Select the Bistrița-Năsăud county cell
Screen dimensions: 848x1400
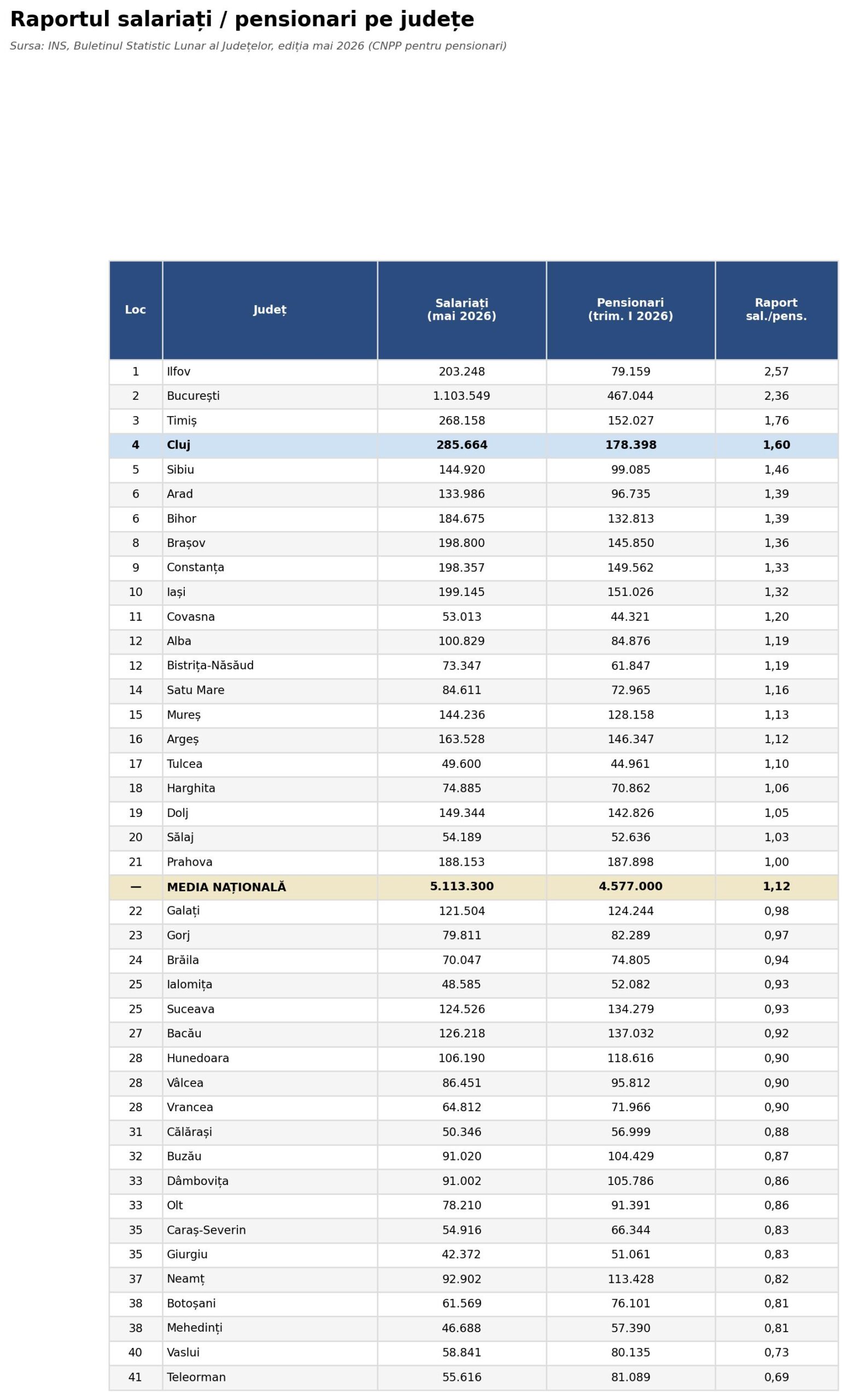click(x=270, y=666)
